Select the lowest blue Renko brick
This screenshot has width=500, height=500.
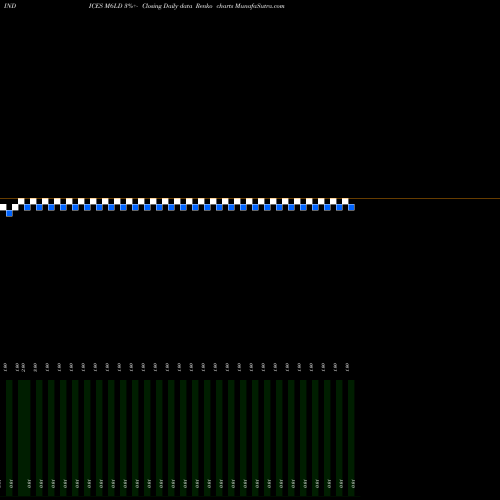[x=9, y=213]
